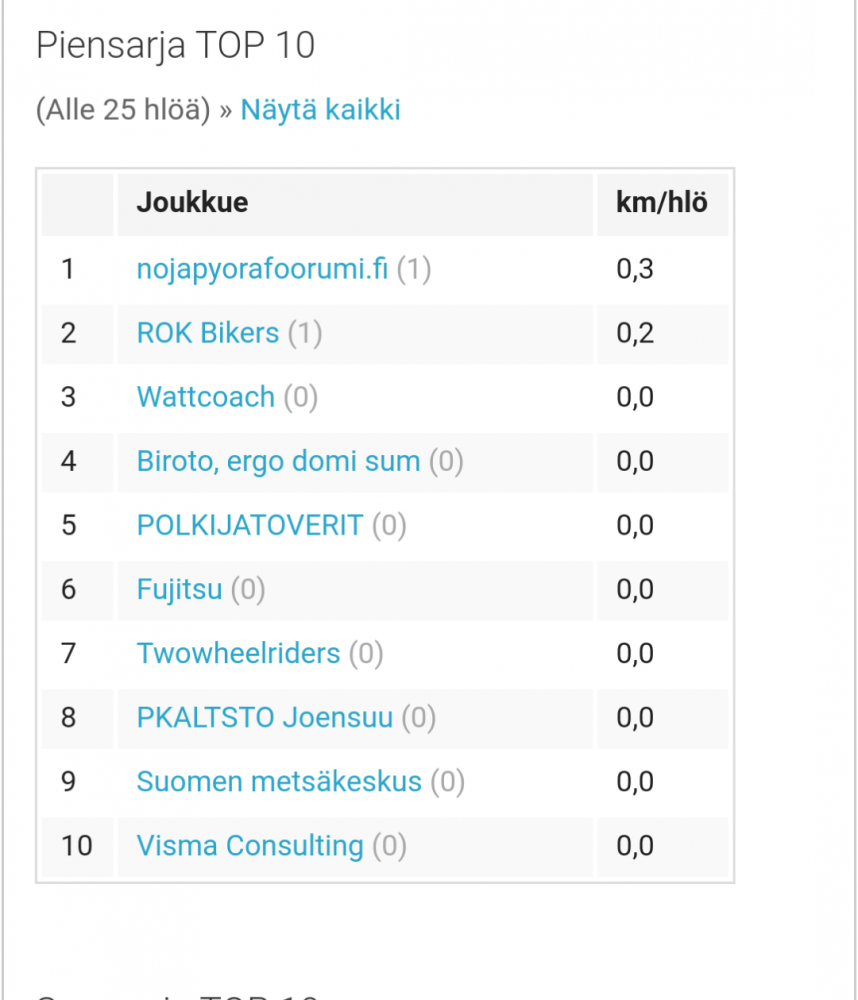Open the Wattcoach team link

click(205, 397)
